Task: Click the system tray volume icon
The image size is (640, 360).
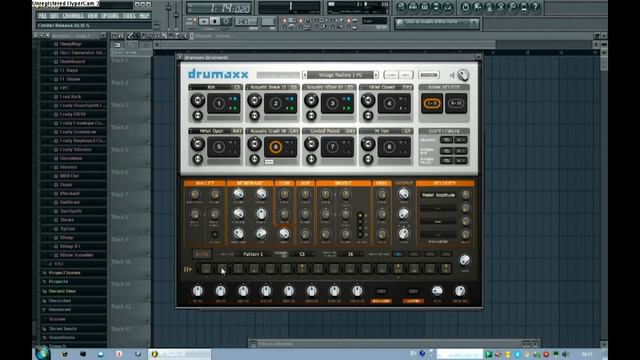Action: 566,354
